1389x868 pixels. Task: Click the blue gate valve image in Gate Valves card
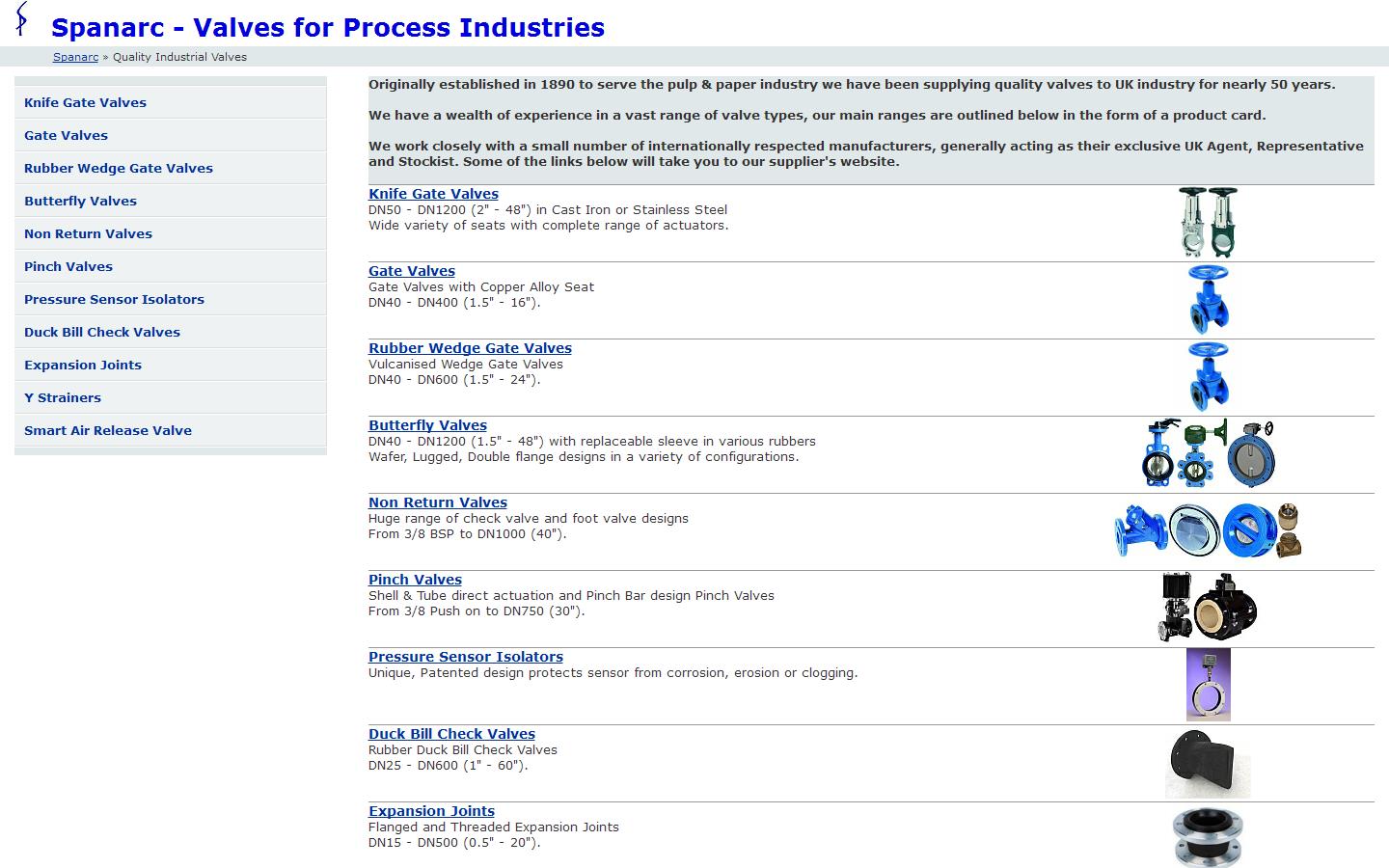click(x=1208, y=299)
